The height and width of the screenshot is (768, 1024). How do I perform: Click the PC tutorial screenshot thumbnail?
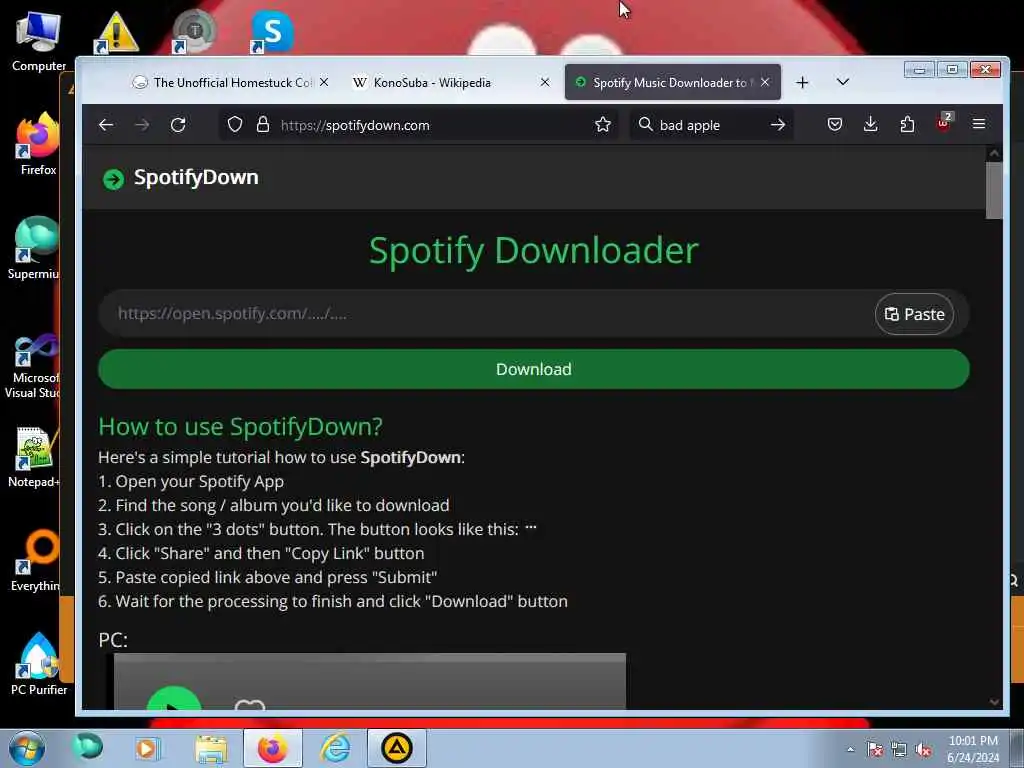tap(370, 681)
